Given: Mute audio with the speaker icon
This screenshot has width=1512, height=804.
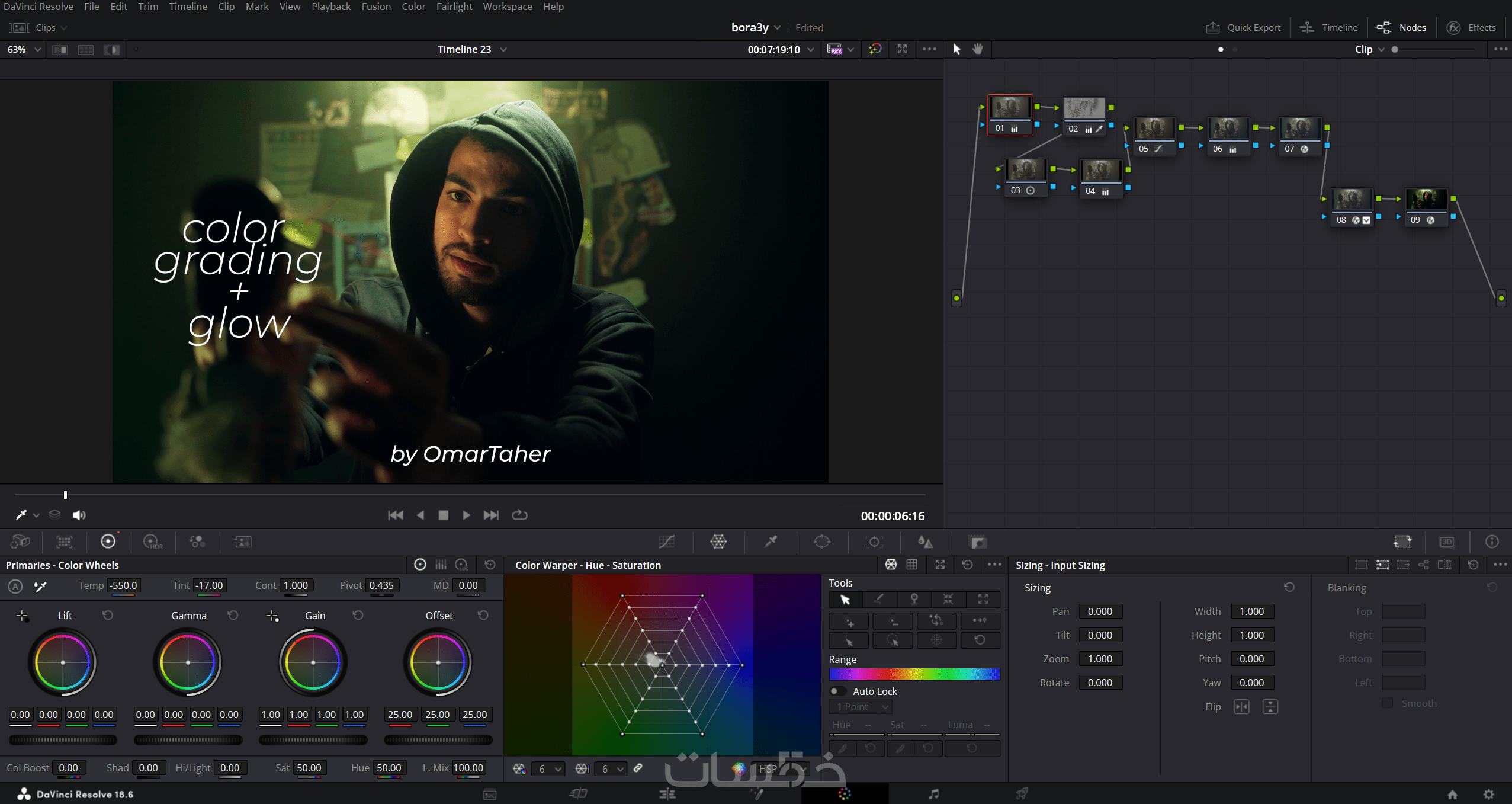Looking at the screenshot, I should [79, 515].
